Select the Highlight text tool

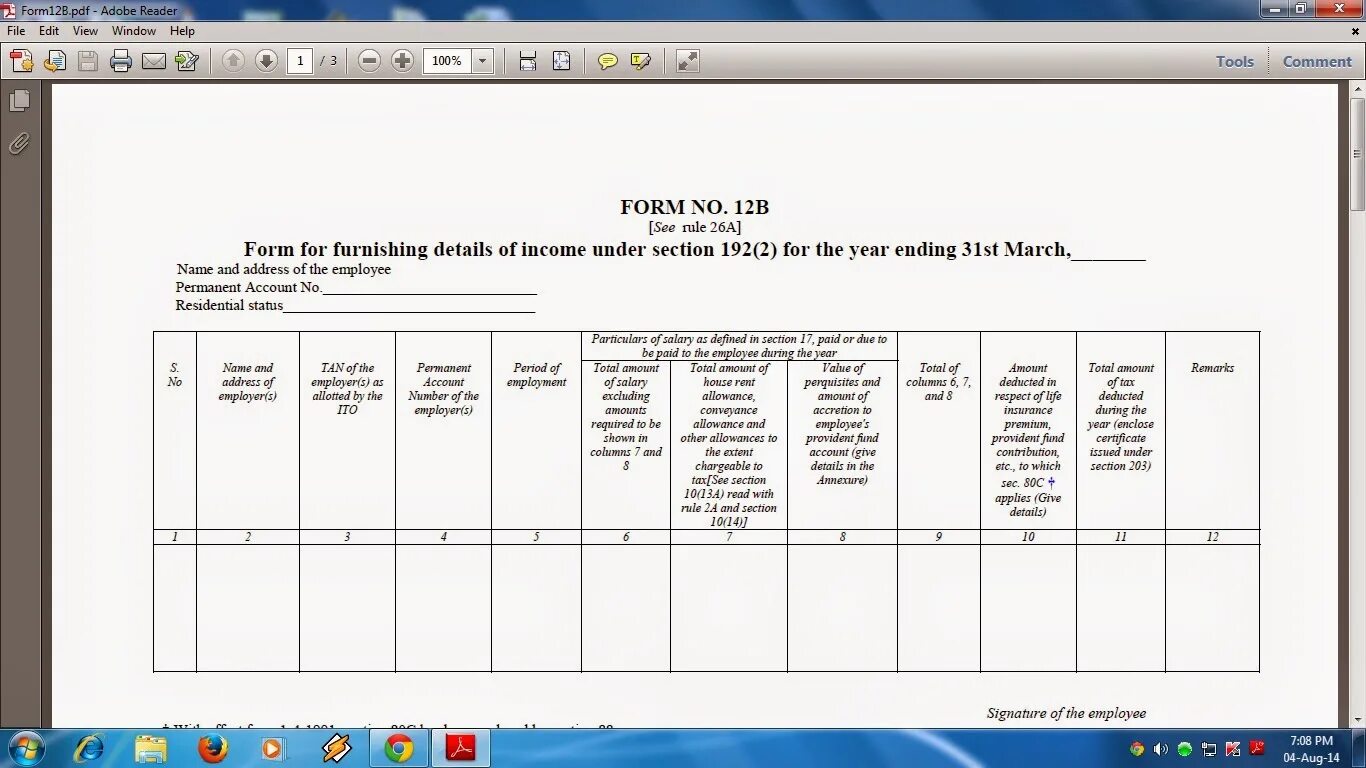point(641,61)
